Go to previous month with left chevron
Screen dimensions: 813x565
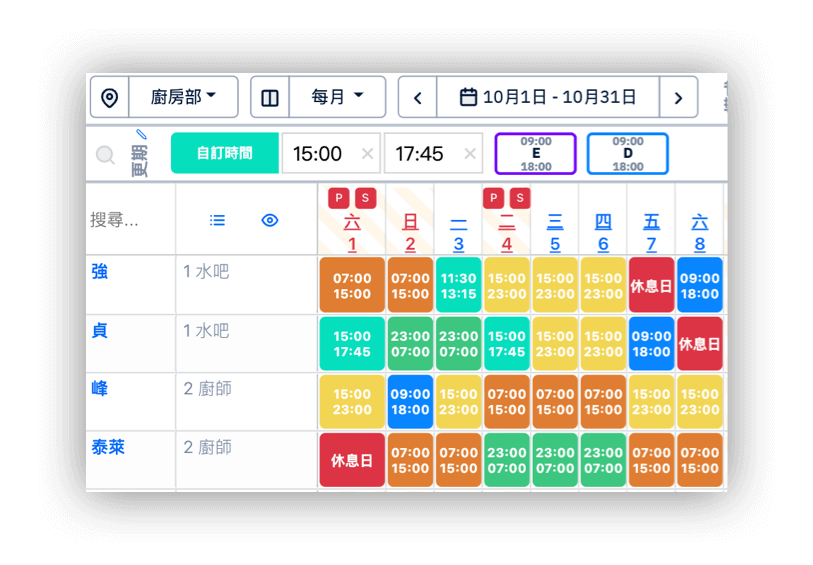(418, 97)
